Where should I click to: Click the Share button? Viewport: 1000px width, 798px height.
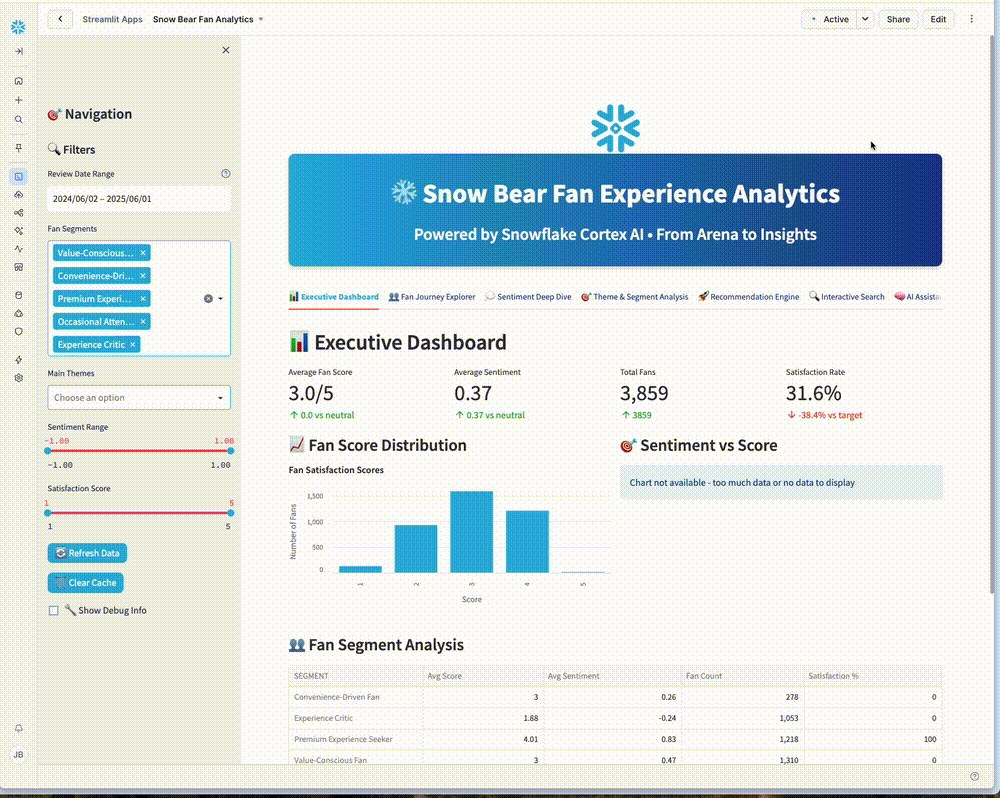(897, 19)
